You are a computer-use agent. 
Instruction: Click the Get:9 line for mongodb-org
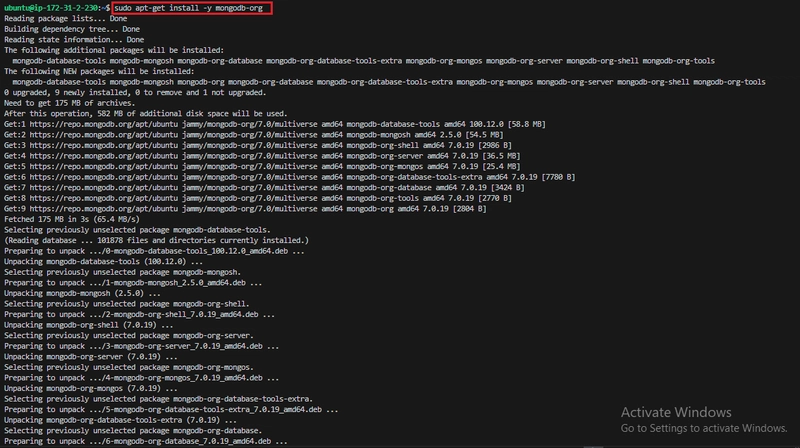coord(245,209)
